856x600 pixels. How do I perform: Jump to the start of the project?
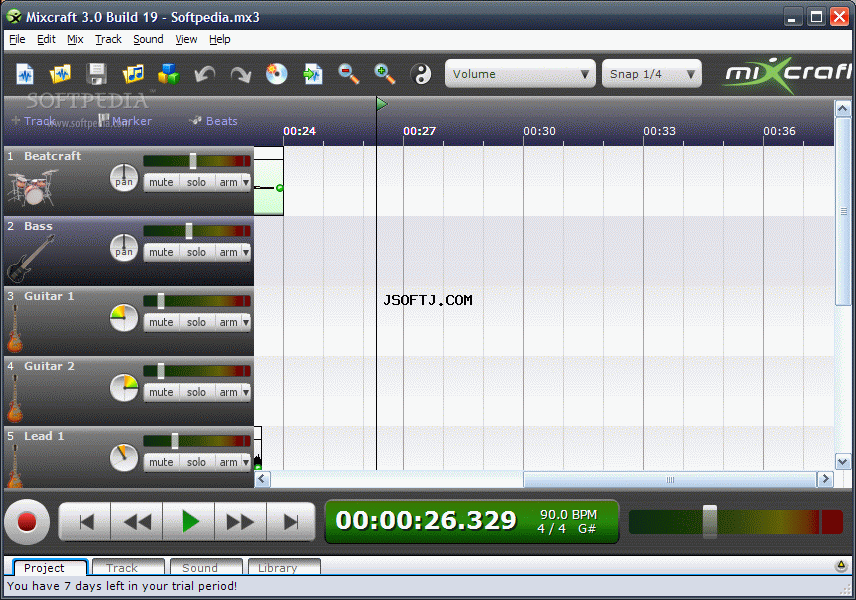[85, 522]
